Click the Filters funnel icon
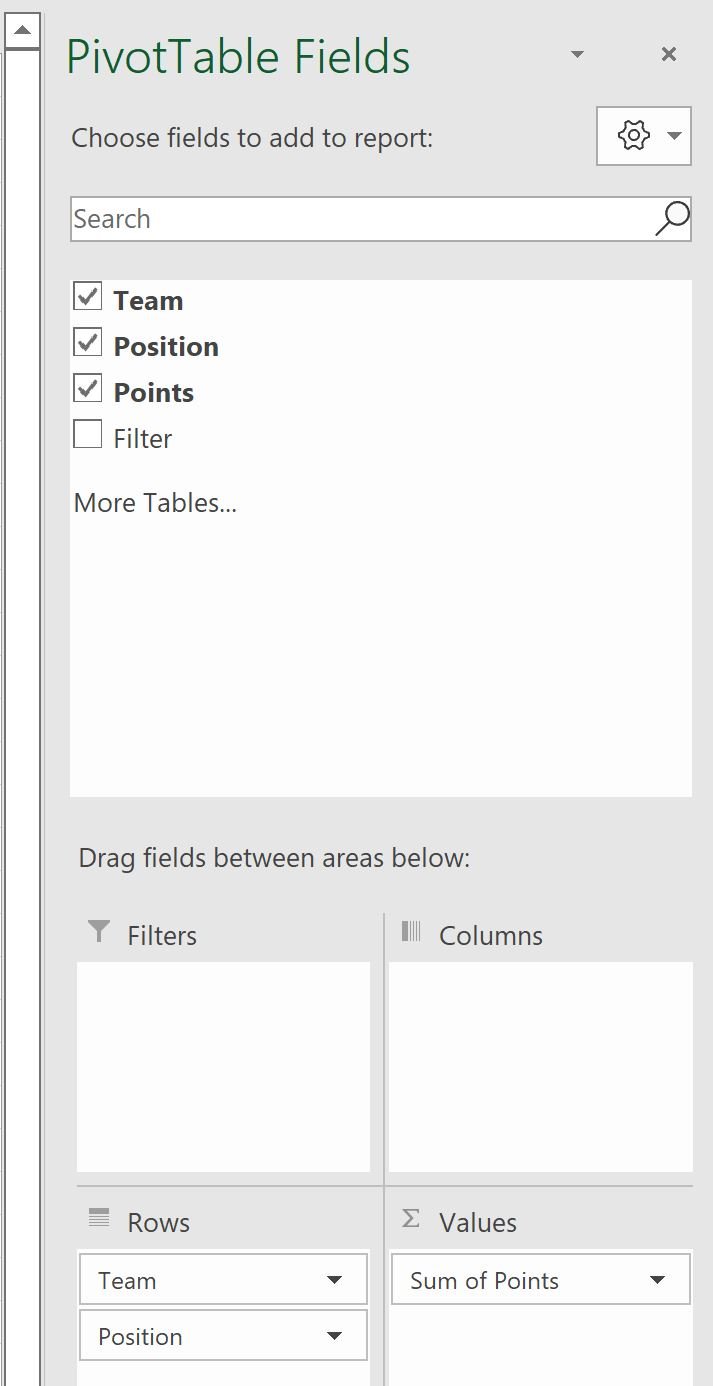This screenshot has height=1386, width=713. point(99,932)
